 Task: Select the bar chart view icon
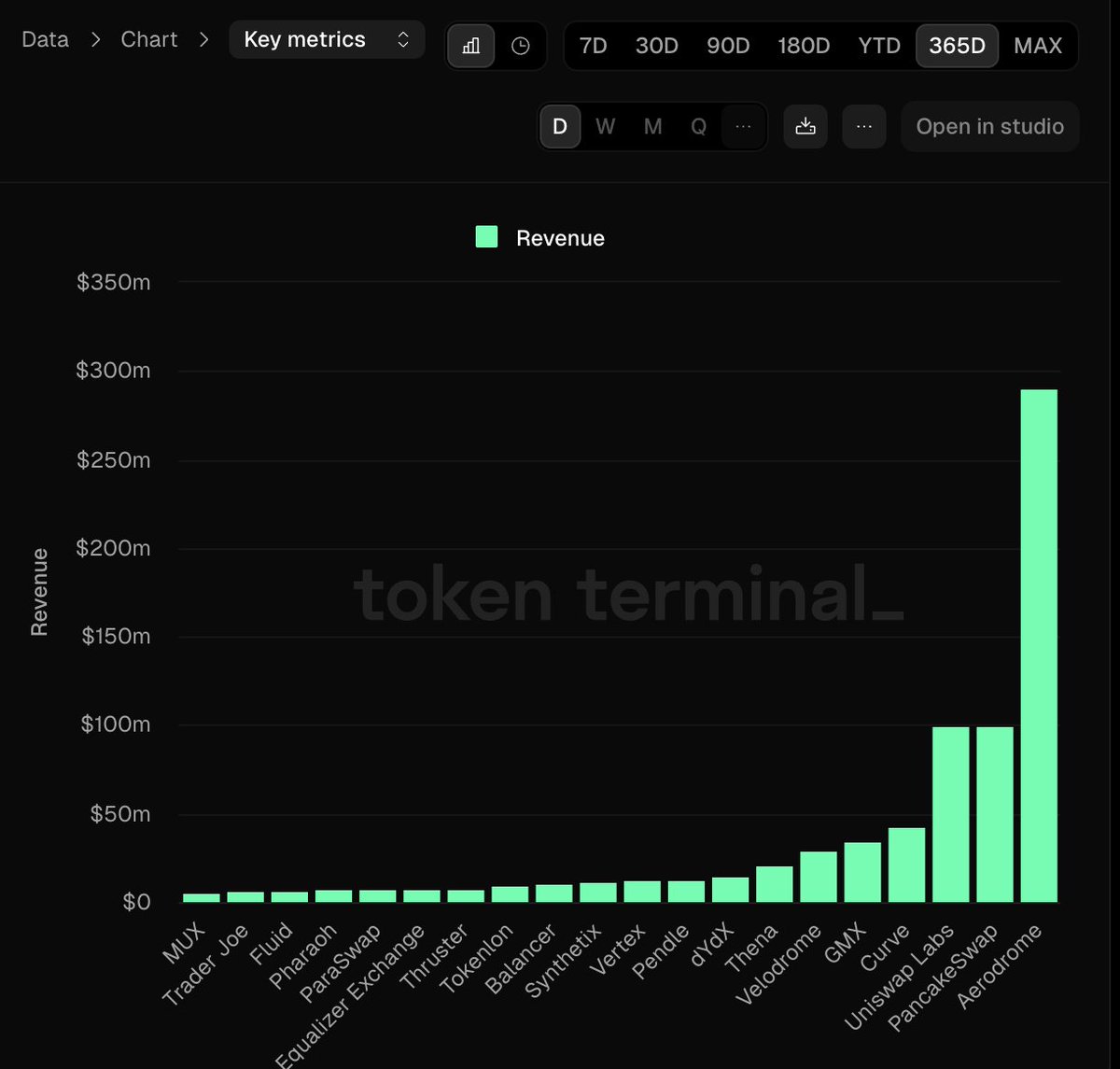pyautogui.click(x=471, y=45)
